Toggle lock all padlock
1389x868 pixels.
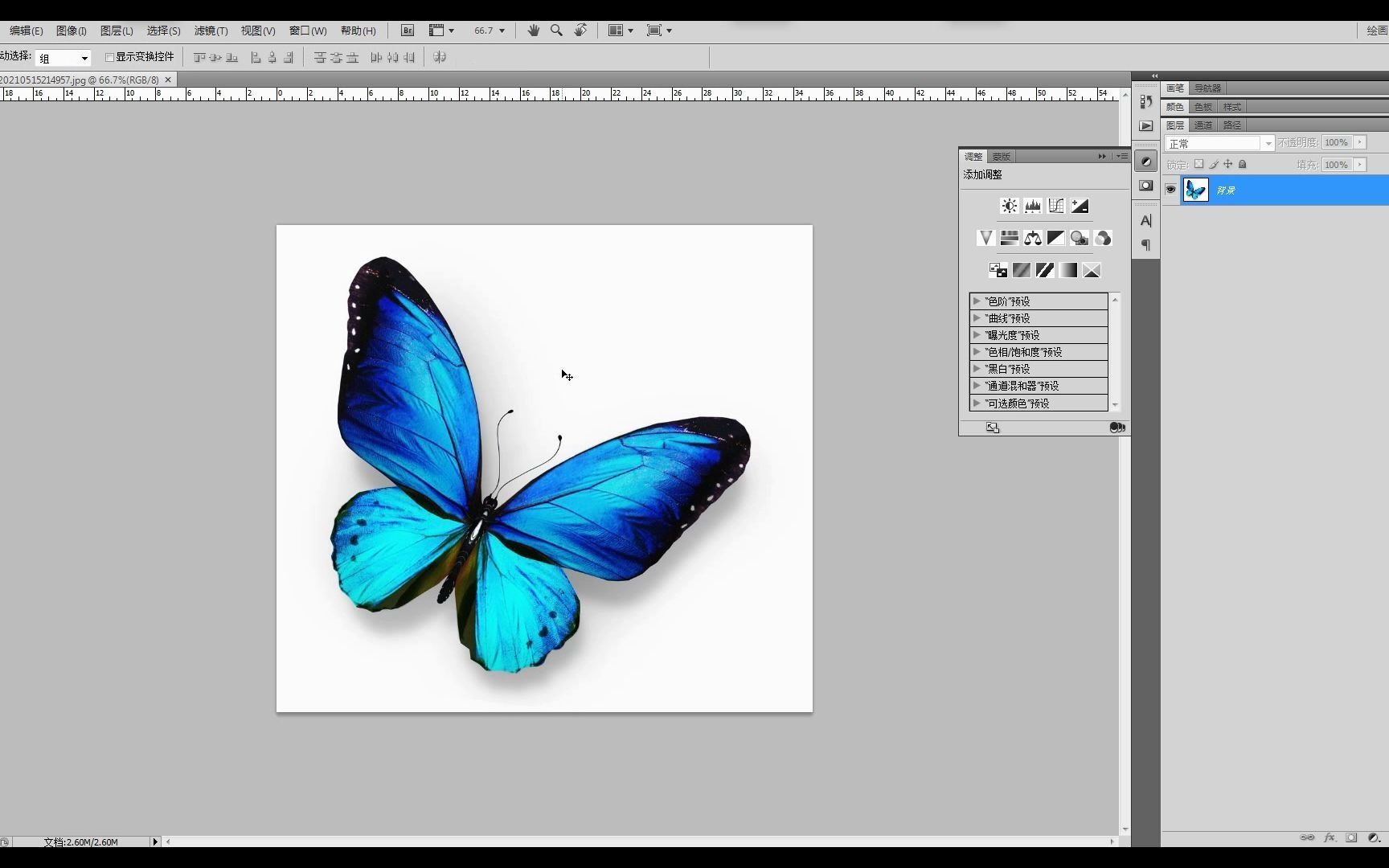click(1242, 164)
